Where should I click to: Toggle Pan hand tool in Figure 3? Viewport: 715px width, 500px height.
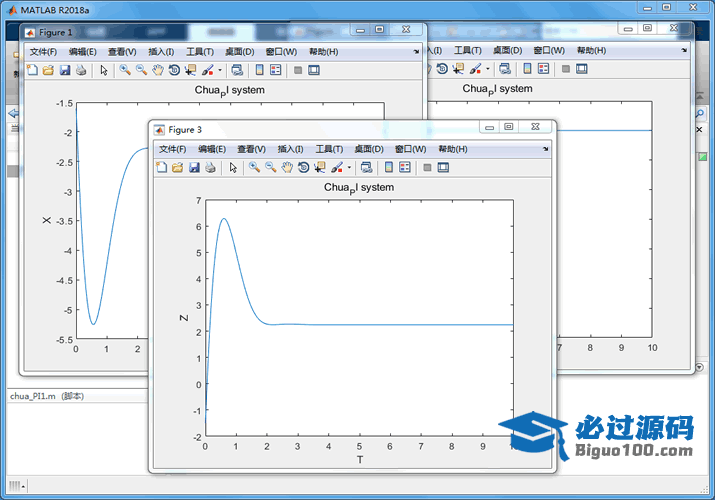pyautogui.click(x=287, y=167)
